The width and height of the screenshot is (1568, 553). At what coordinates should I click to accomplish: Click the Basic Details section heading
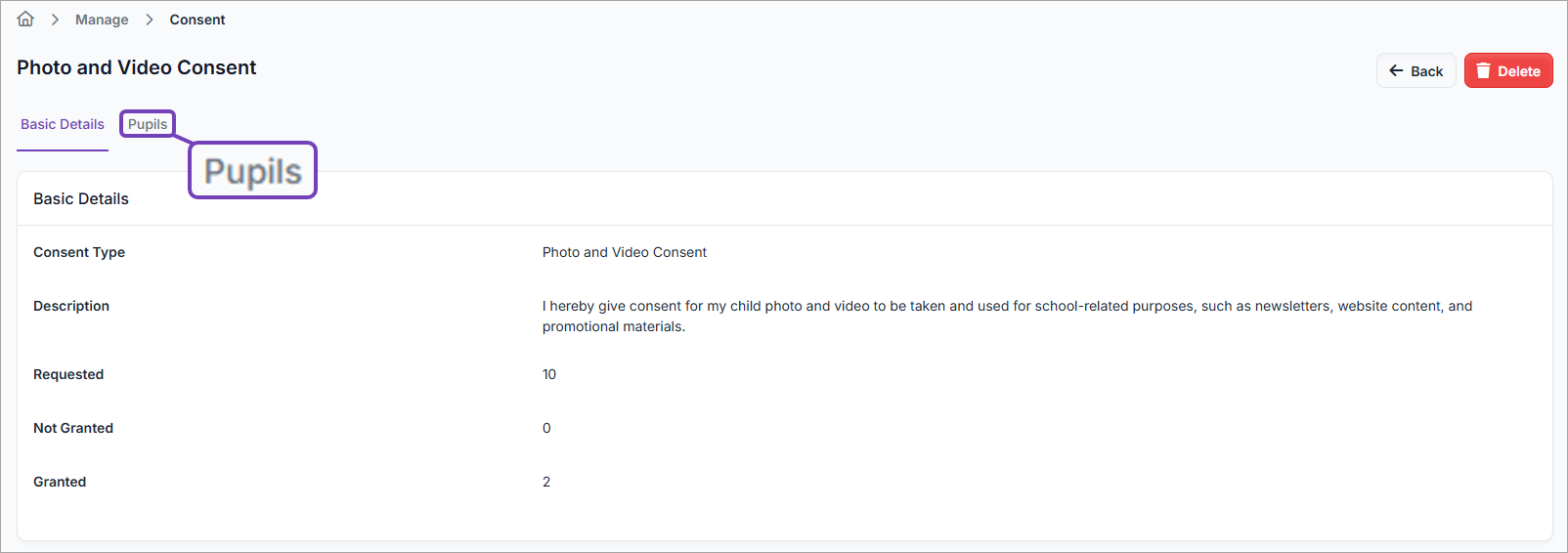pyautogui.click(x=81, y=198)
